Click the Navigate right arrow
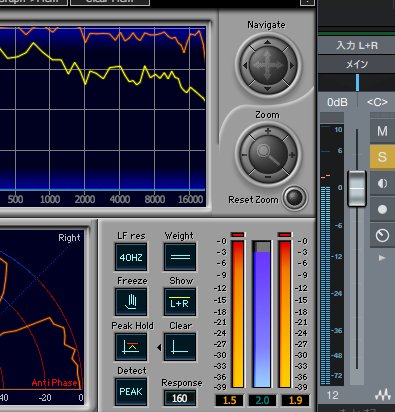The image size is (395, 412). 292,66
